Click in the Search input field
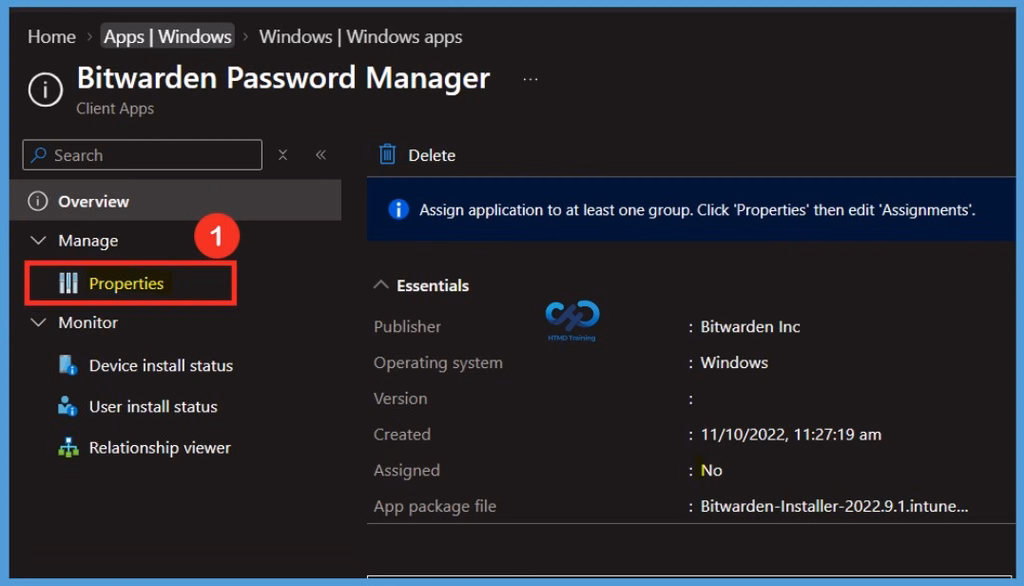The height and width of the screenshot is (586, 1024). [x=142, y=155]
